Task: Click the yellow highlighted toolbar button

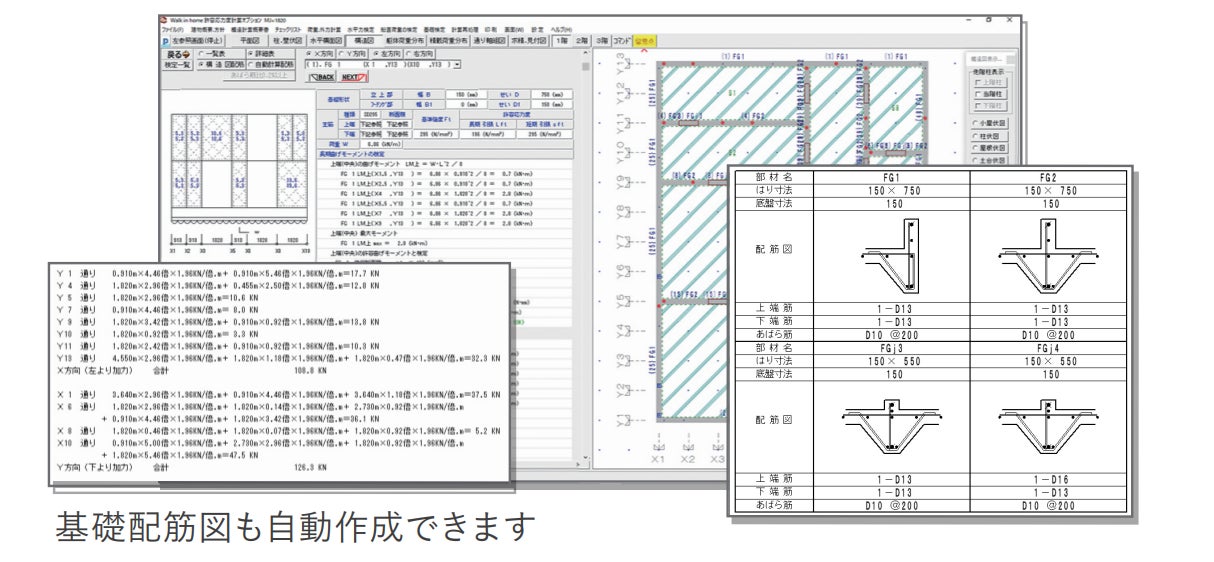Action: pyautogui.click(x=644, y=40)
